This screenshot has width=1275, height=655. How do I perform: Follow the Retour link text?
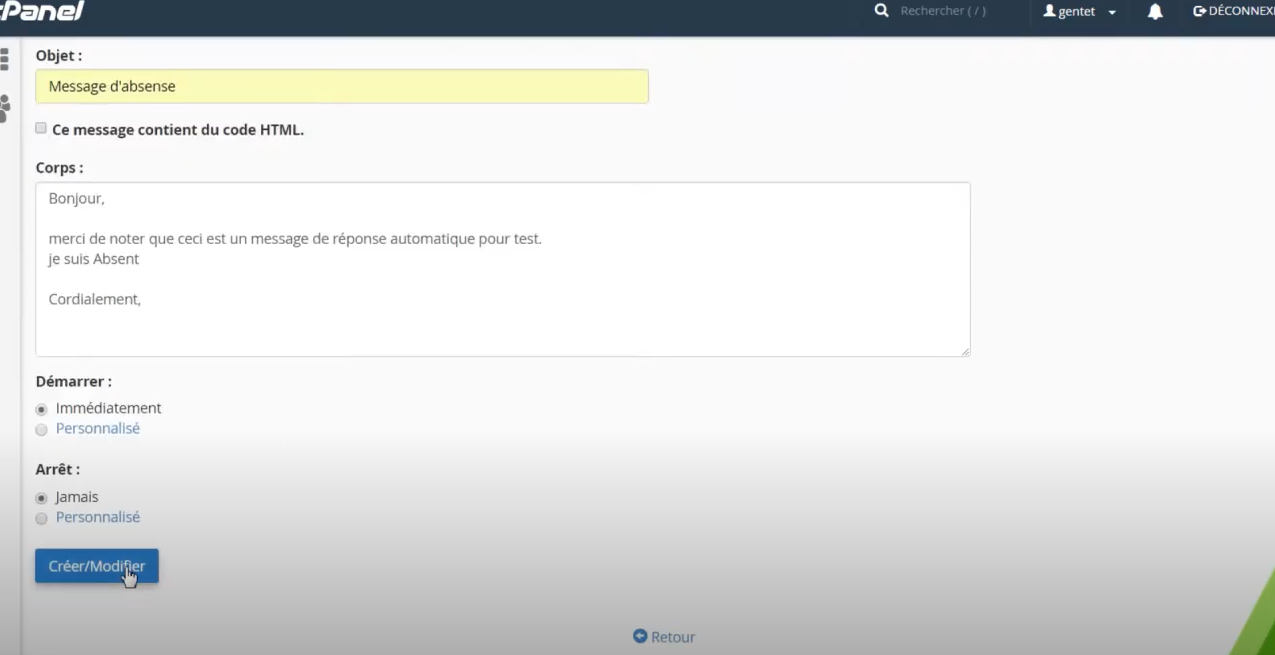tap(673, 637)
